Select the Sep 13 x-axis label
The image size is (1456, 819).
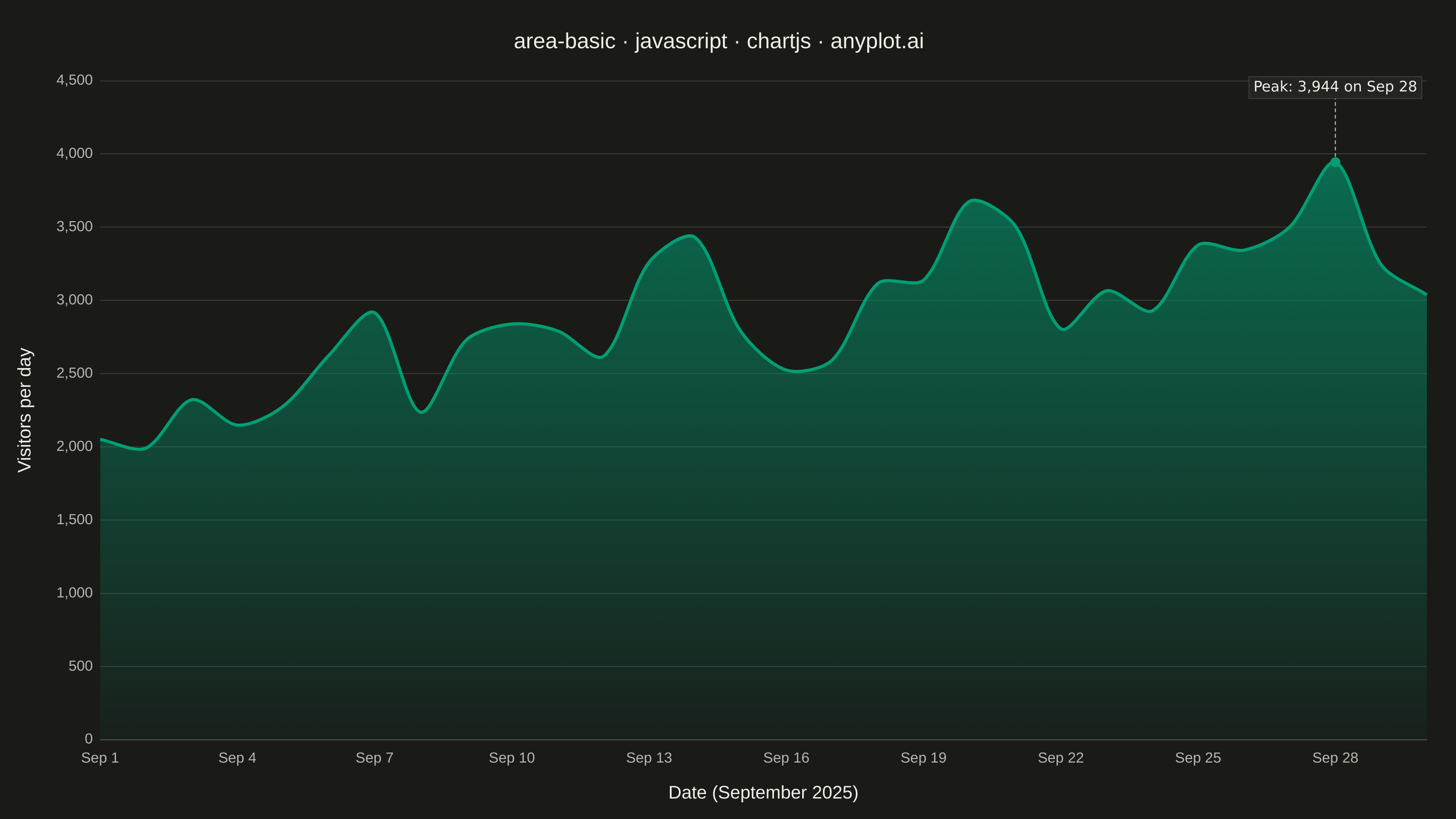coord(649,758)
